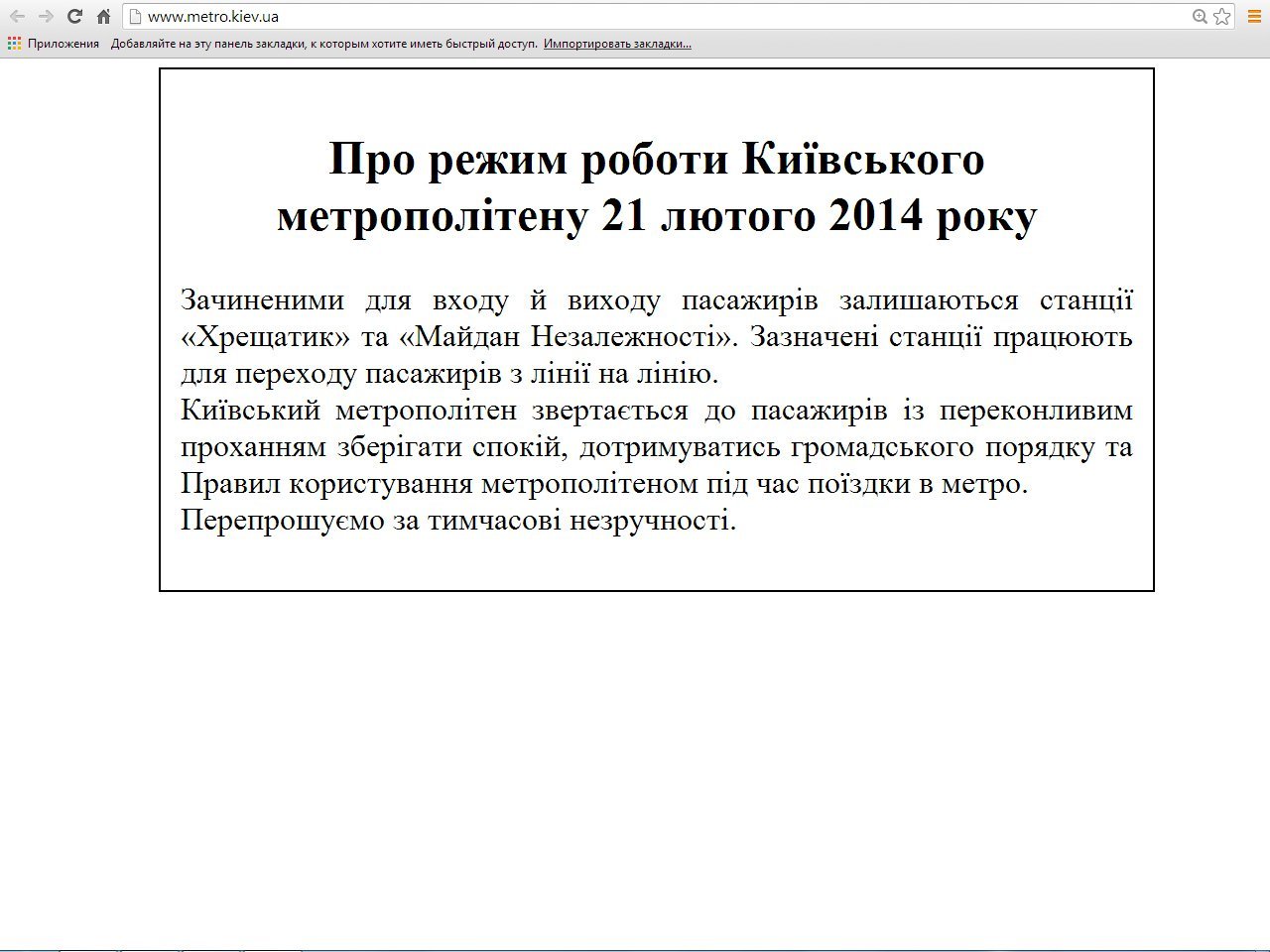Open the browser home page icon
The width and height of the screenshot is (1270, 952).
pyautogui.click(x=103, y=16)
